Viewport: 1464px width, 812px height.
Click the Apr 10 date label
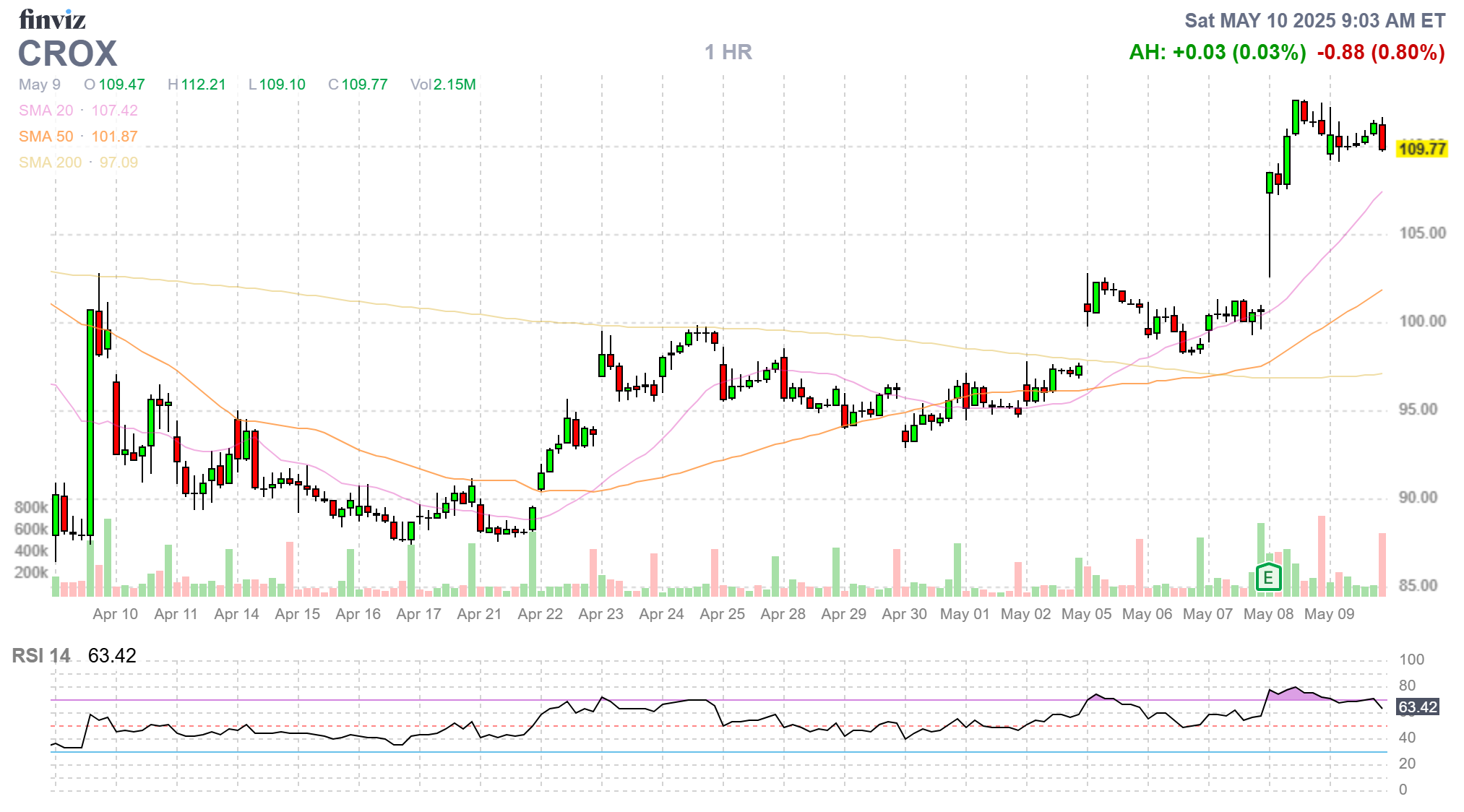tap(115, 614)
